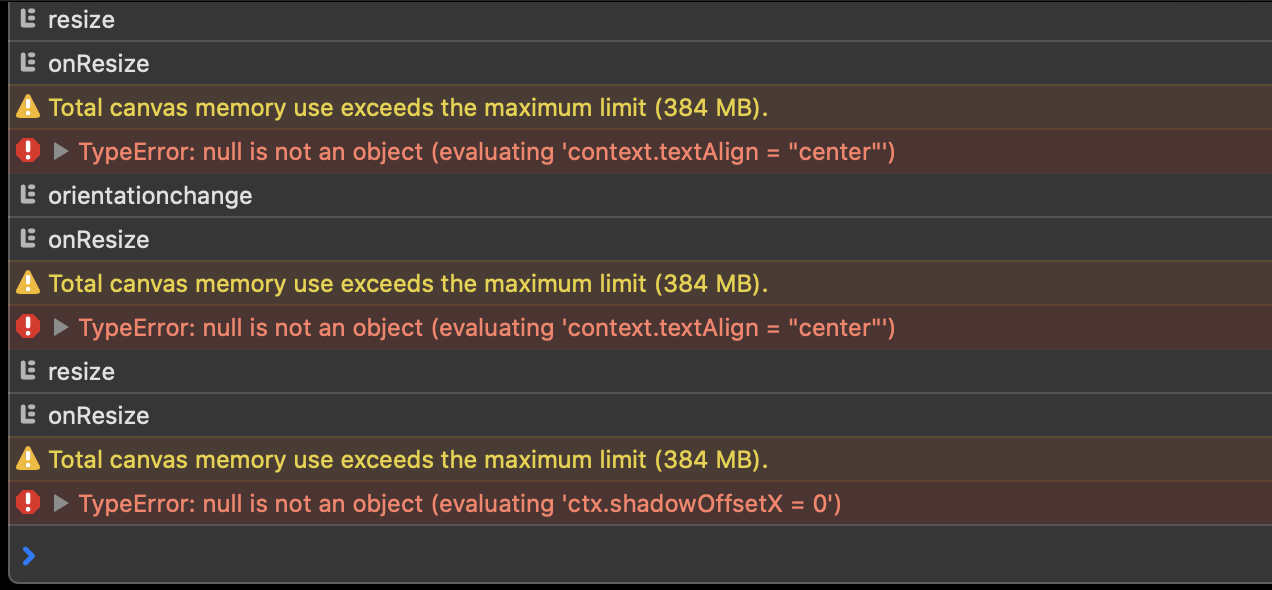Click the red error icon on the shadowOffsetX TypeError
The image size is (1272, 590).
click(x=28, y=503)
